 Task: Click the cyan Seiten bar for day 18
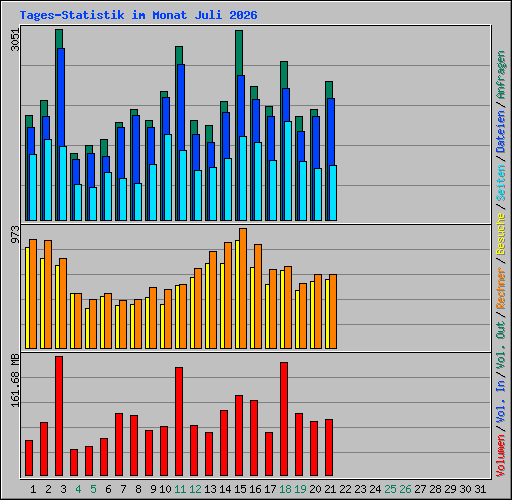pos(288,171)
